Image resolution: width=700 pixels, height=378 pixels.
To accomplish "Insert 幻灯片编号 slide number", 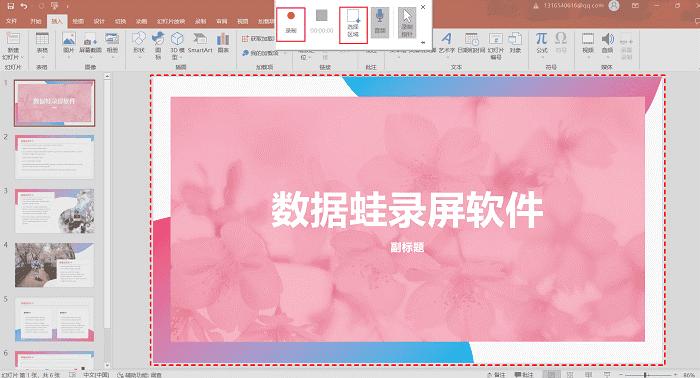I will pos(496,46).
